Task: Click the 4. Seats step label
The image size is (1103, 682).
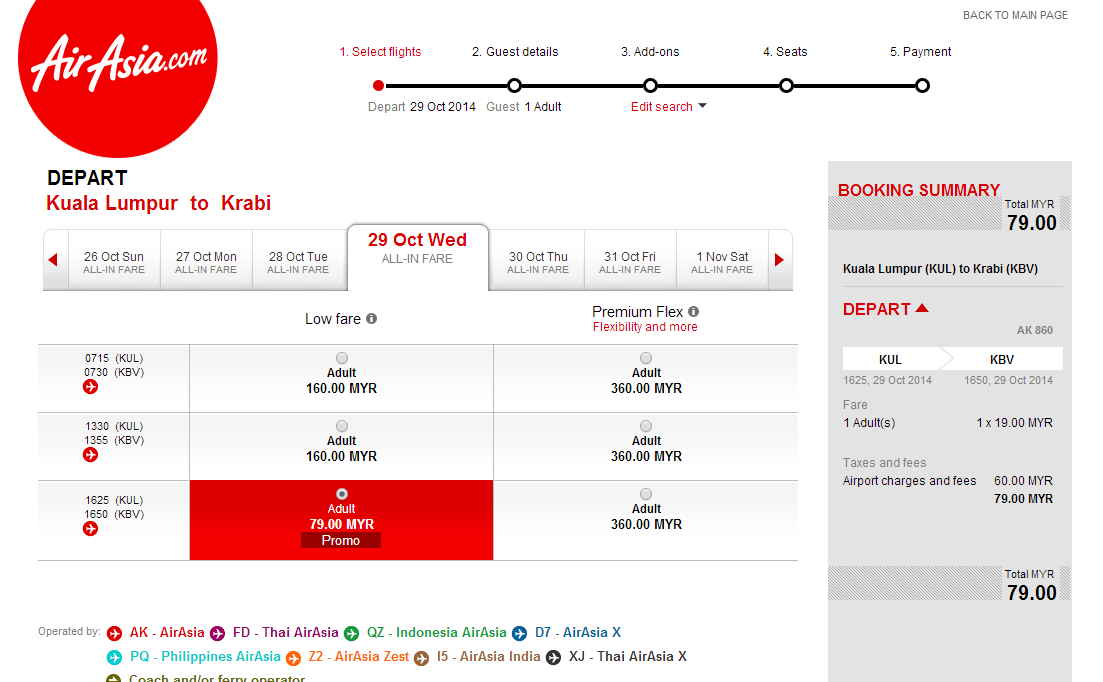Action: point(785,51)
